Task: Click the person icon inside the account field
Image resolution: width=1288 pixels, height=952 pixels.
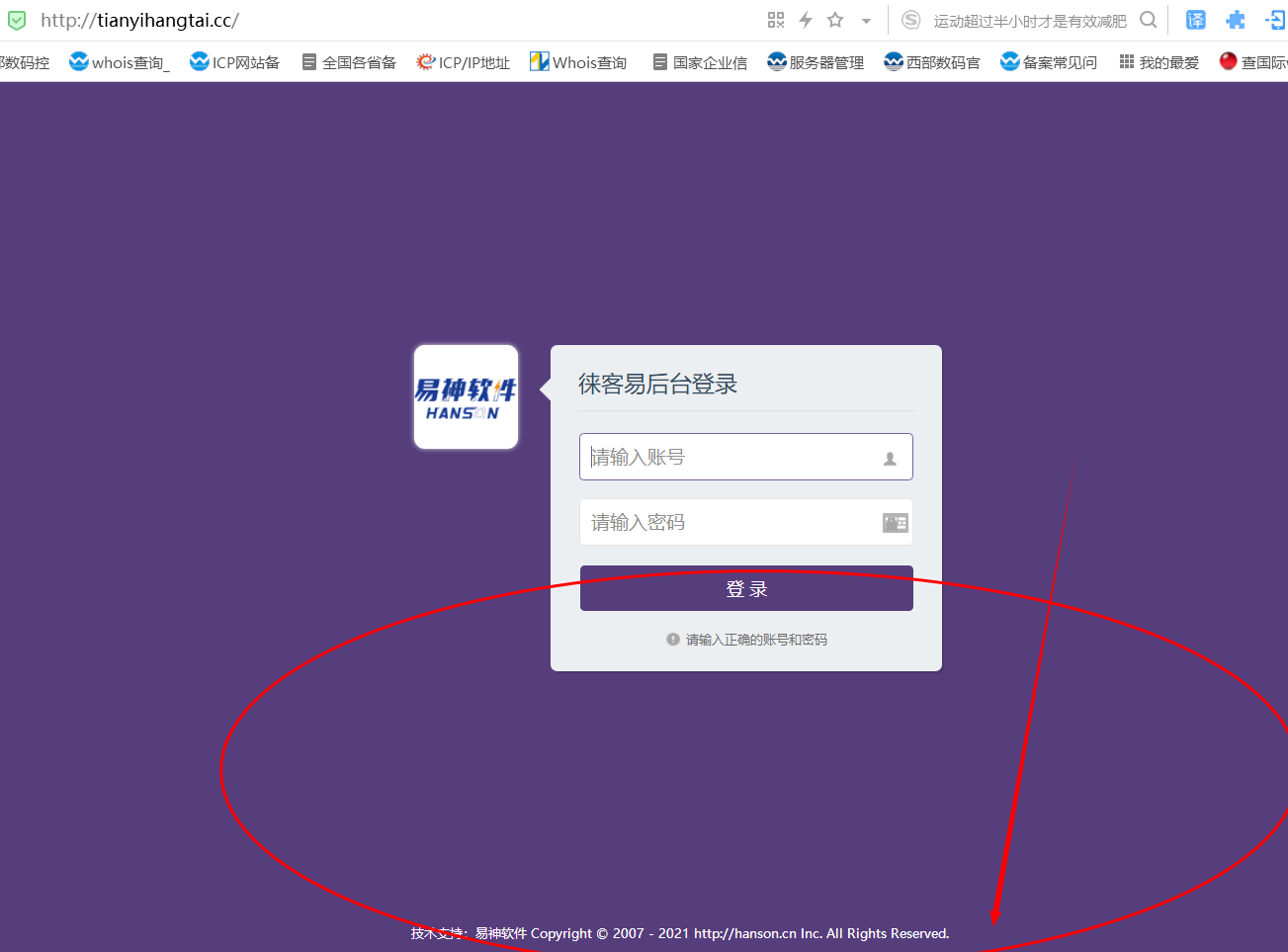Action: 893,456
